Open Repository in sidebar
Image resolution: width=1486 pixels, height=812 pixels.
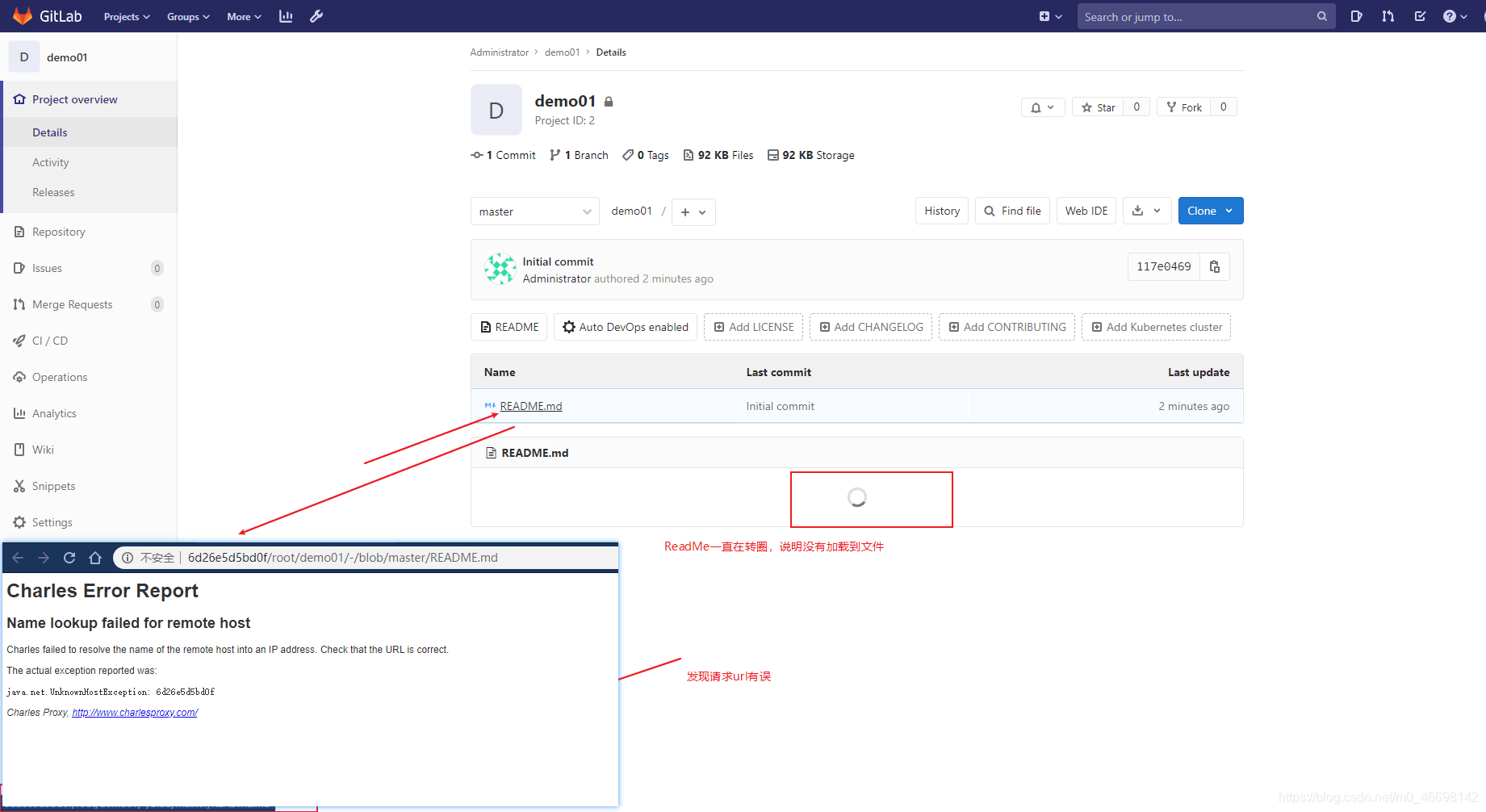point(89,232)
